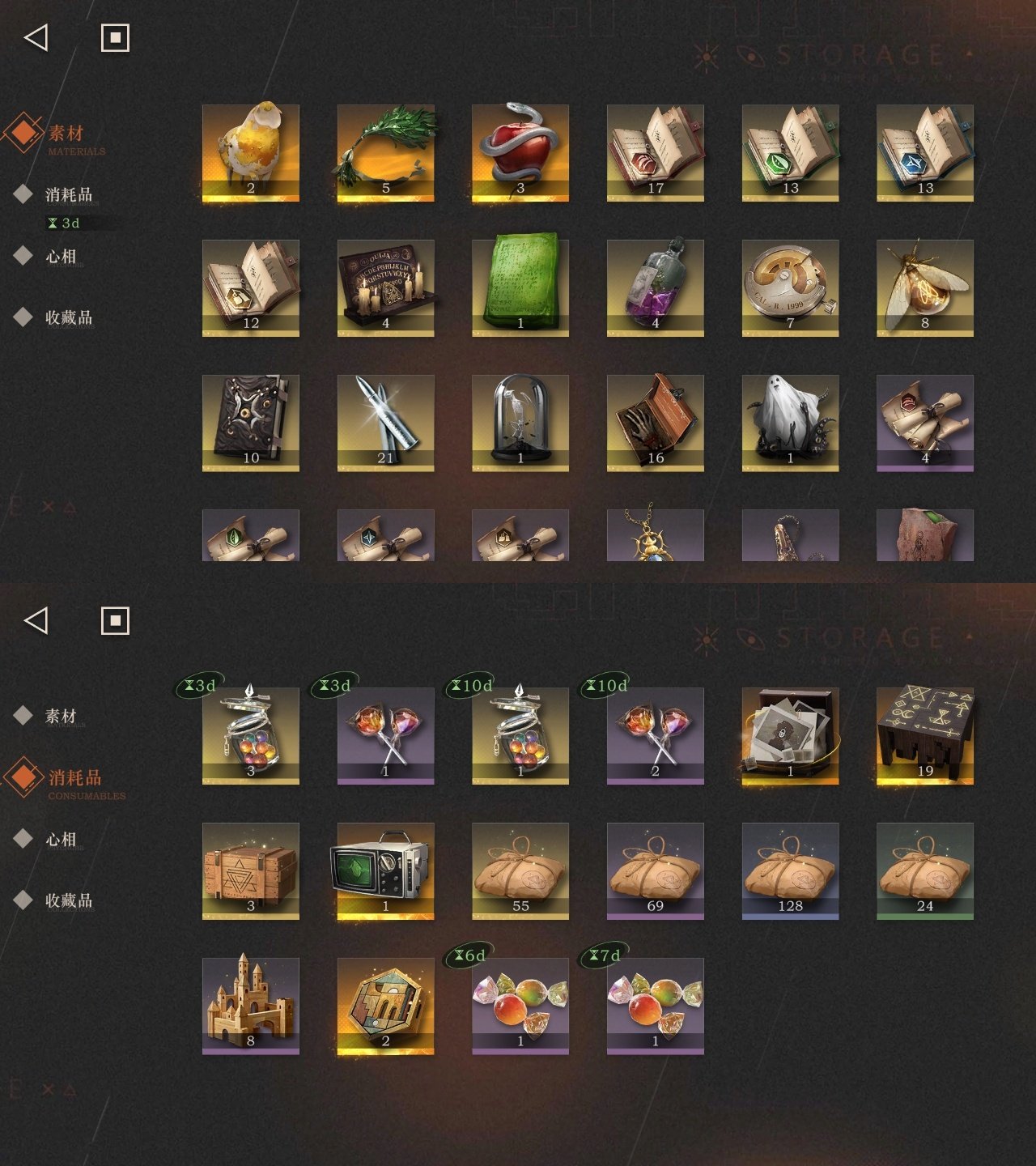1036x1166 pixels.
Task: Select the laurel wreath item with count 5
Action: [x=385, y=152]
